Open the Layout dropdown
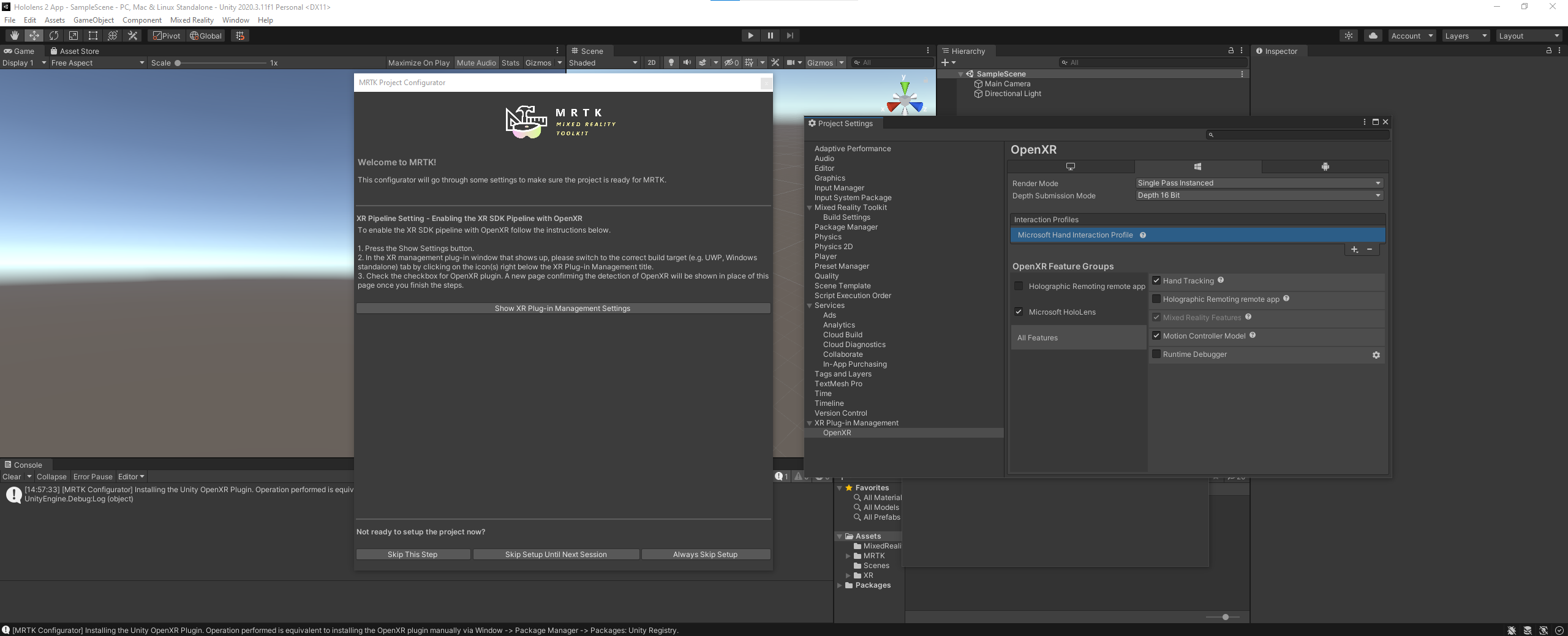 pyautogui.click(x=1528, y=36)
